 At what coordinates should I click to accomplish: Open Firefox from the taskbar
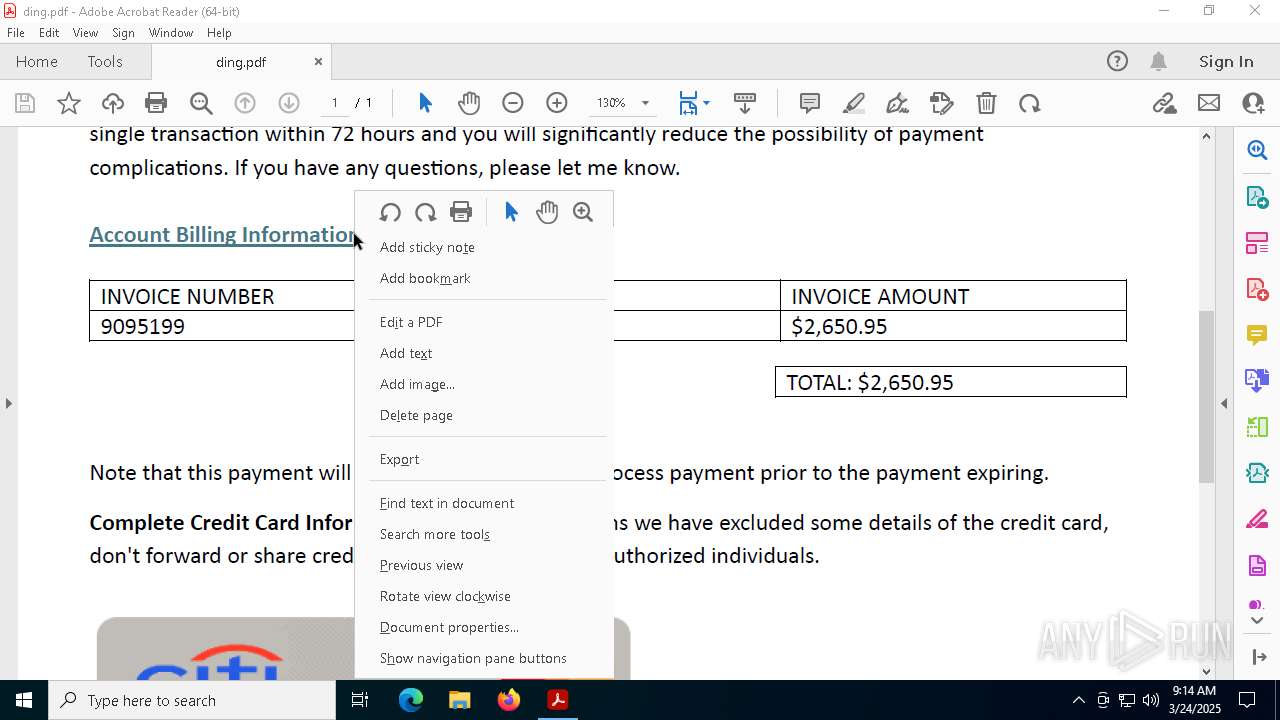tap(509, 700)
